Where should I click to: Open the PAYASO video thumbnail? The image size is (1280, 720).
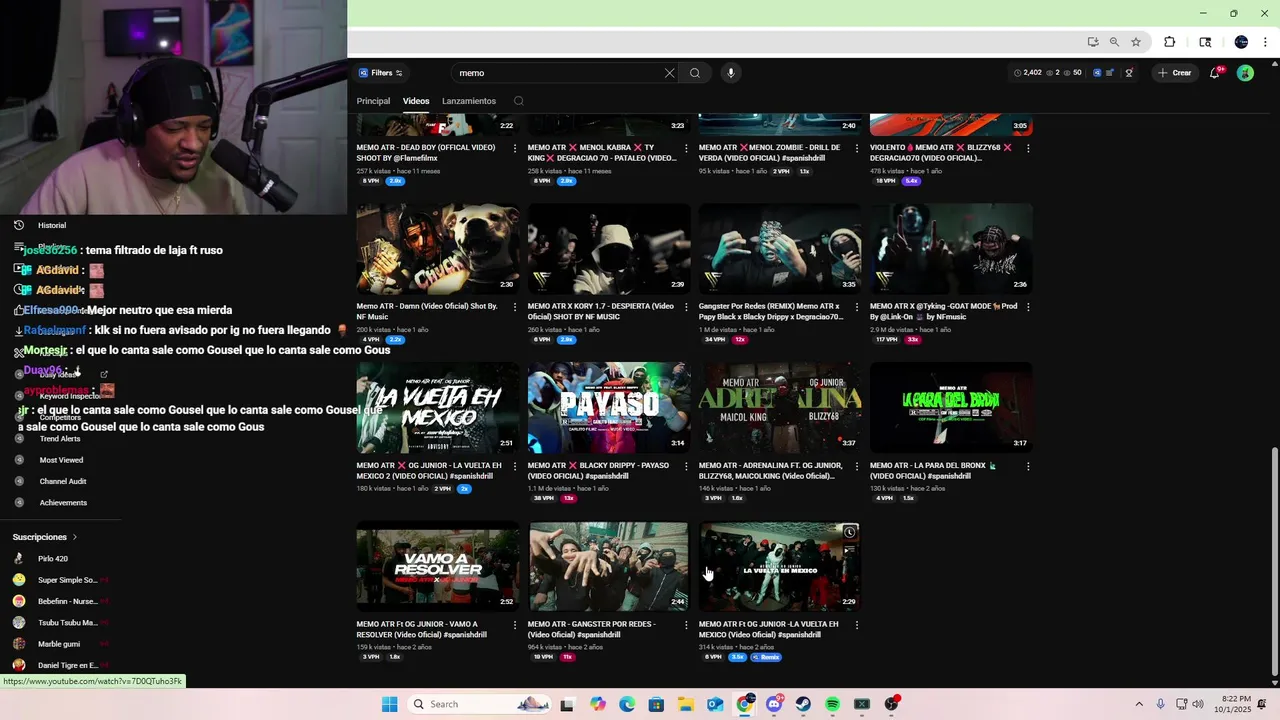pyautogui.click(x=609, y=407)
